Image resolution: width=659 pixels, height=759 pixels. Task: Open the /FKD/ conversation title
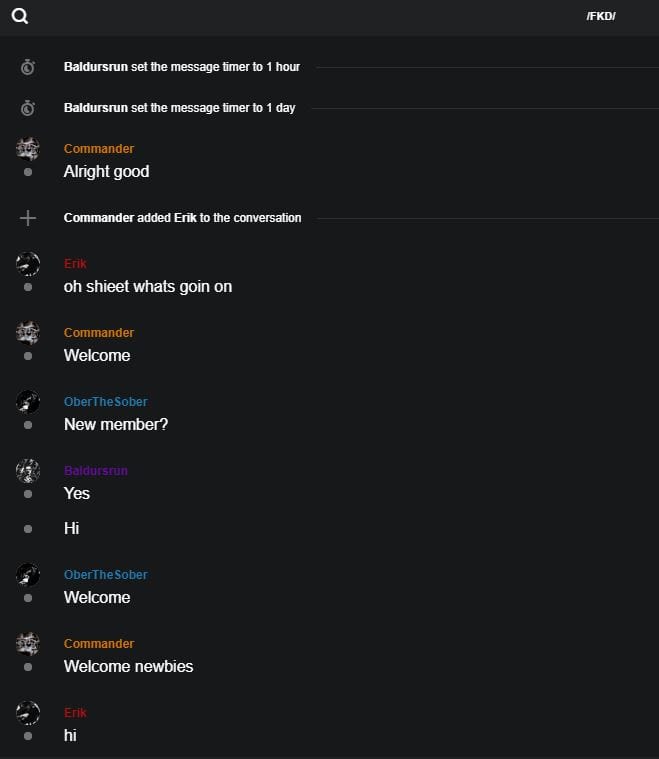click(x=601, y=17)
